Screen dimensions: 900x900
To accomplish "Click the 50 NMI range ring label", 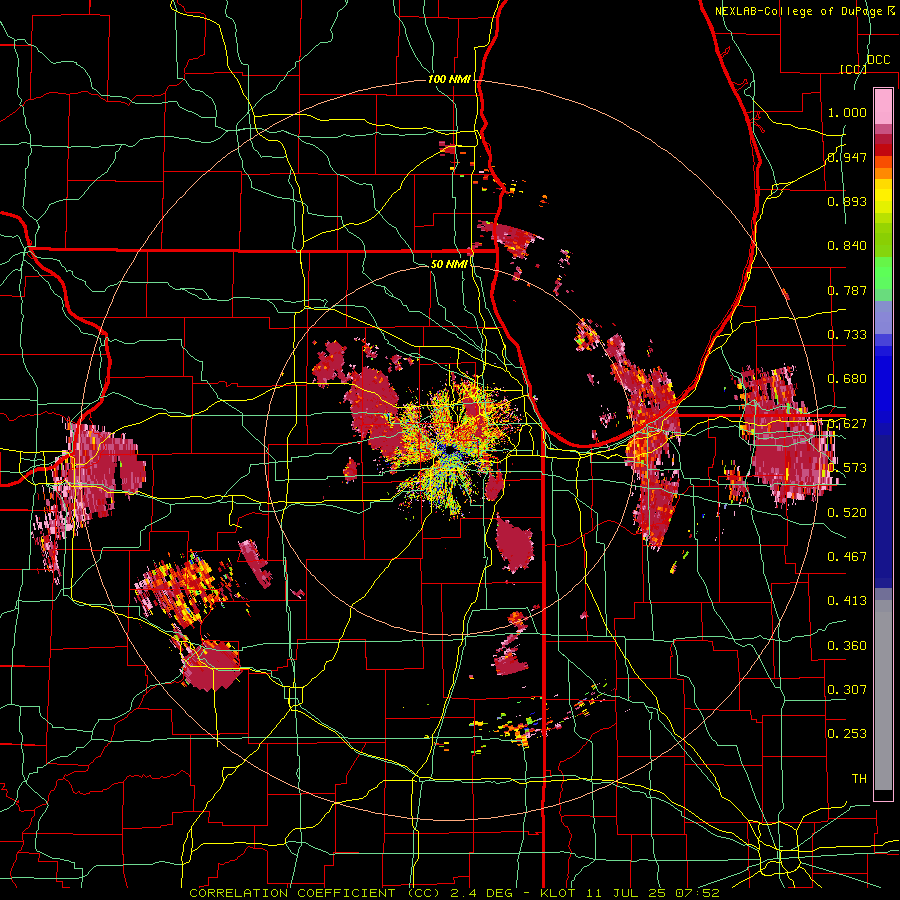I will click(449, 264).
